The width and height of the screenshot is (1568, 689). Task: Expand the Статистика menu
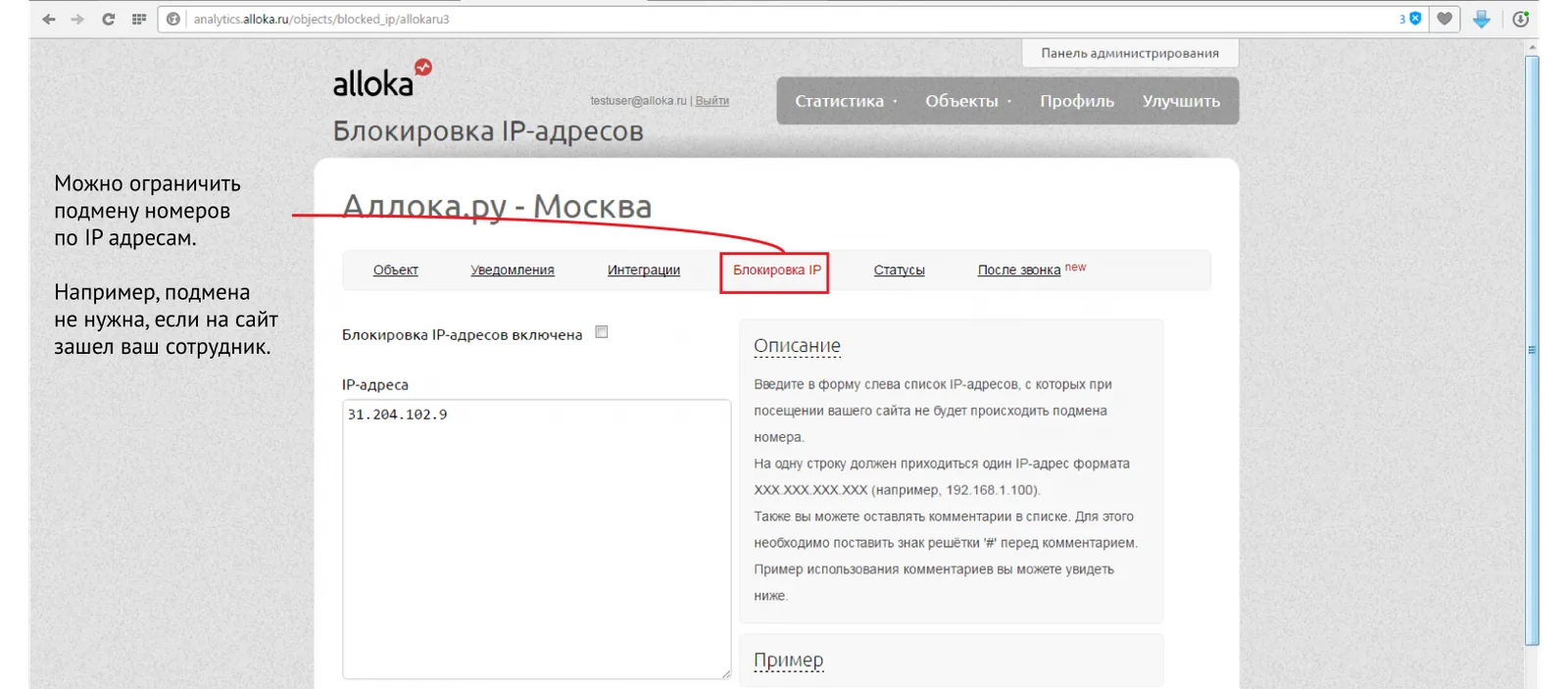pyautogui.click(x=846, y=101)
